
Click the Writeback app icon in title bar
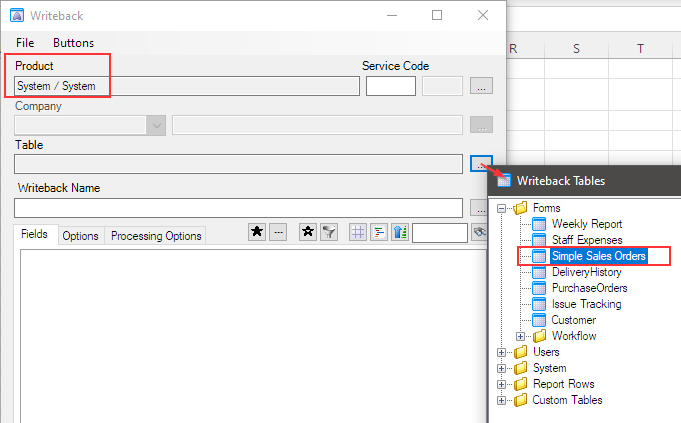click(x=17, y=16)
